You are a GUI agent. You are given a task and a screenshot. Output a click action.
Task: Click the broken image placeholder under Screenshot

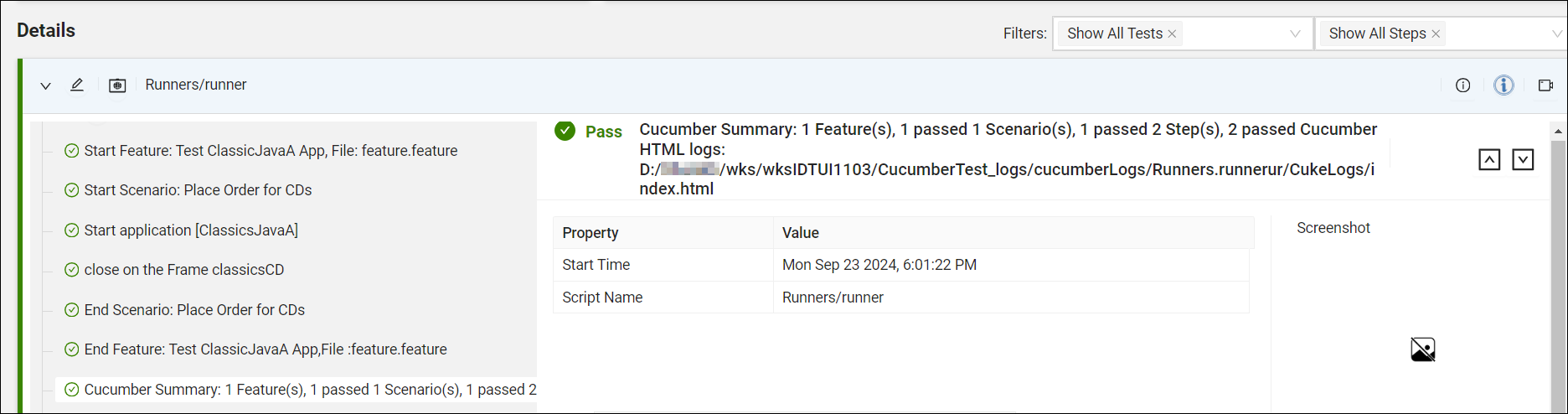(x=1422, y=349)
